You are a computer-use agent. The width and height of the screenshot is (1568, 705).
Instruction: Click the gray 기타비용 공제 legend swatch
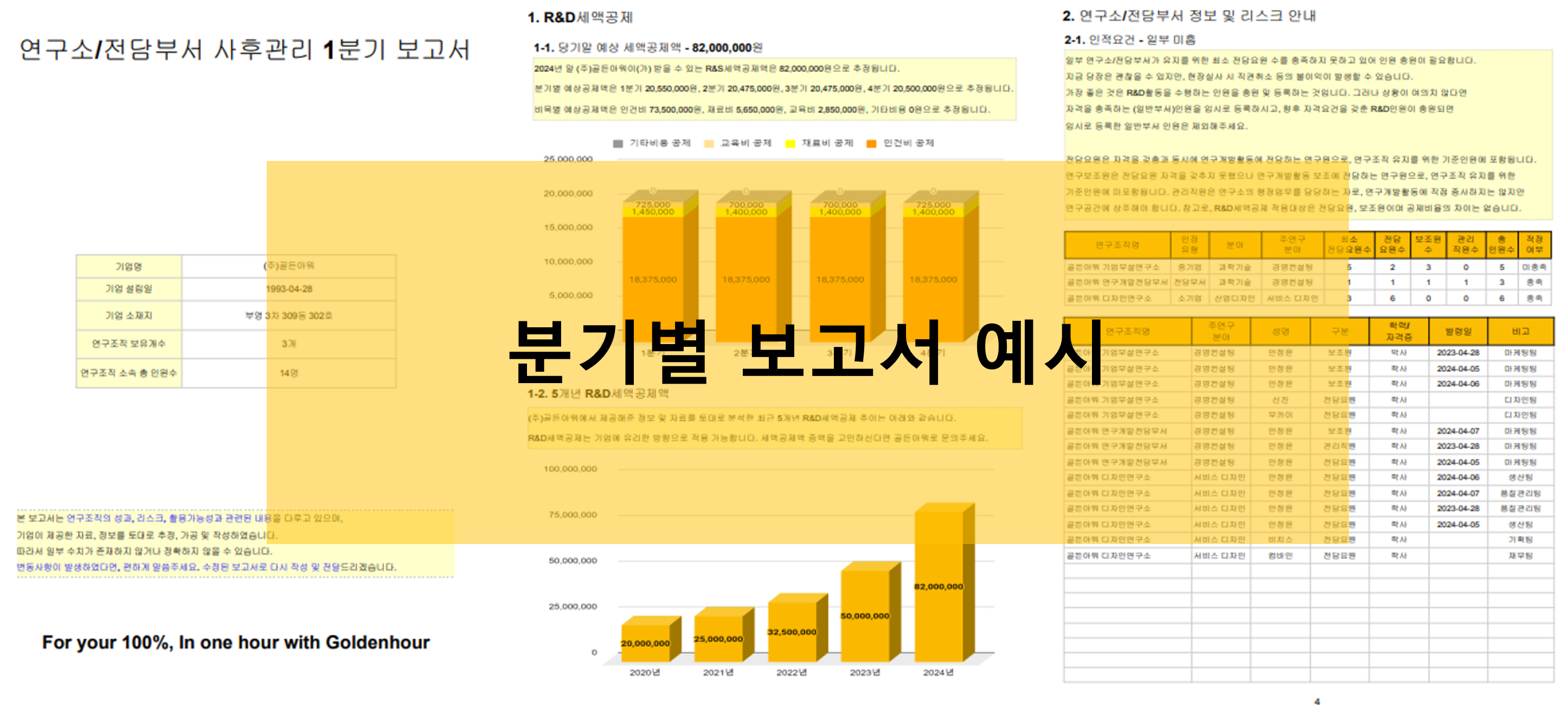pos(618,144)
